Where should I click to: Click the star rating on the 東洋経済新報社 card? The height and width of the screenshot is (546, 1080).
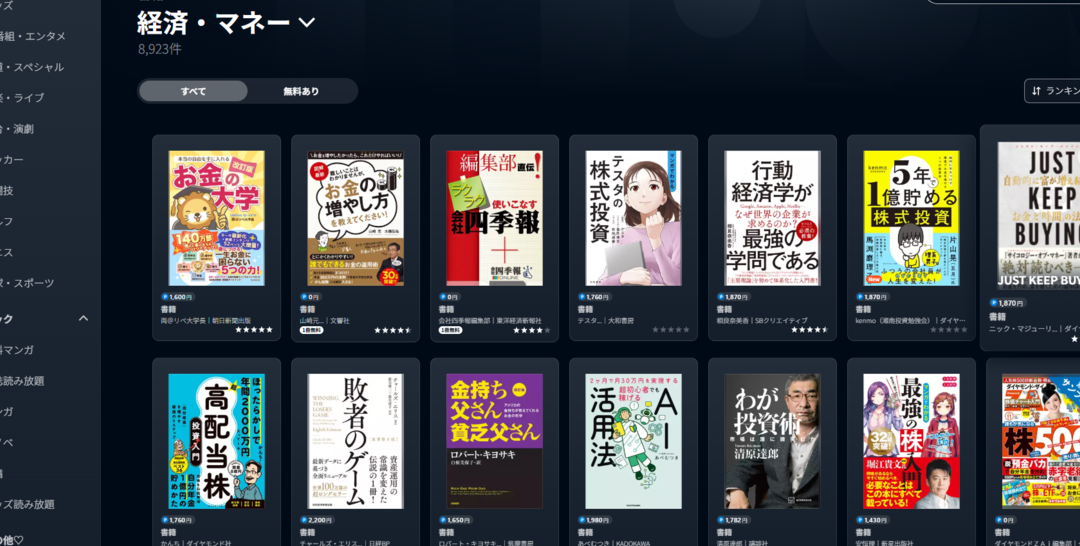click(x=532, y=330)
